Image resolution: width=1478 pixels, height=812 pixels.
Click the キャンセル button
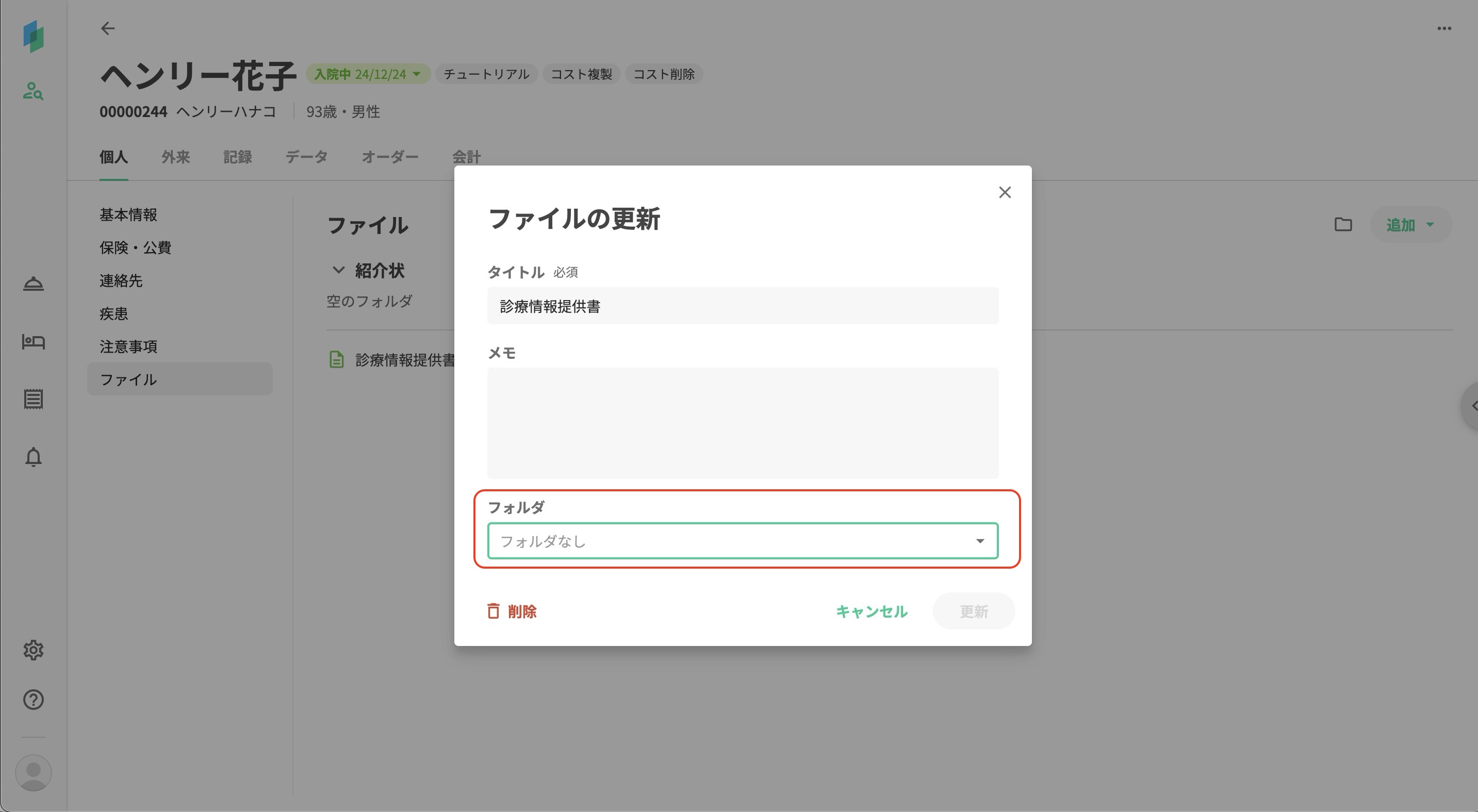(x=872, y=611)
